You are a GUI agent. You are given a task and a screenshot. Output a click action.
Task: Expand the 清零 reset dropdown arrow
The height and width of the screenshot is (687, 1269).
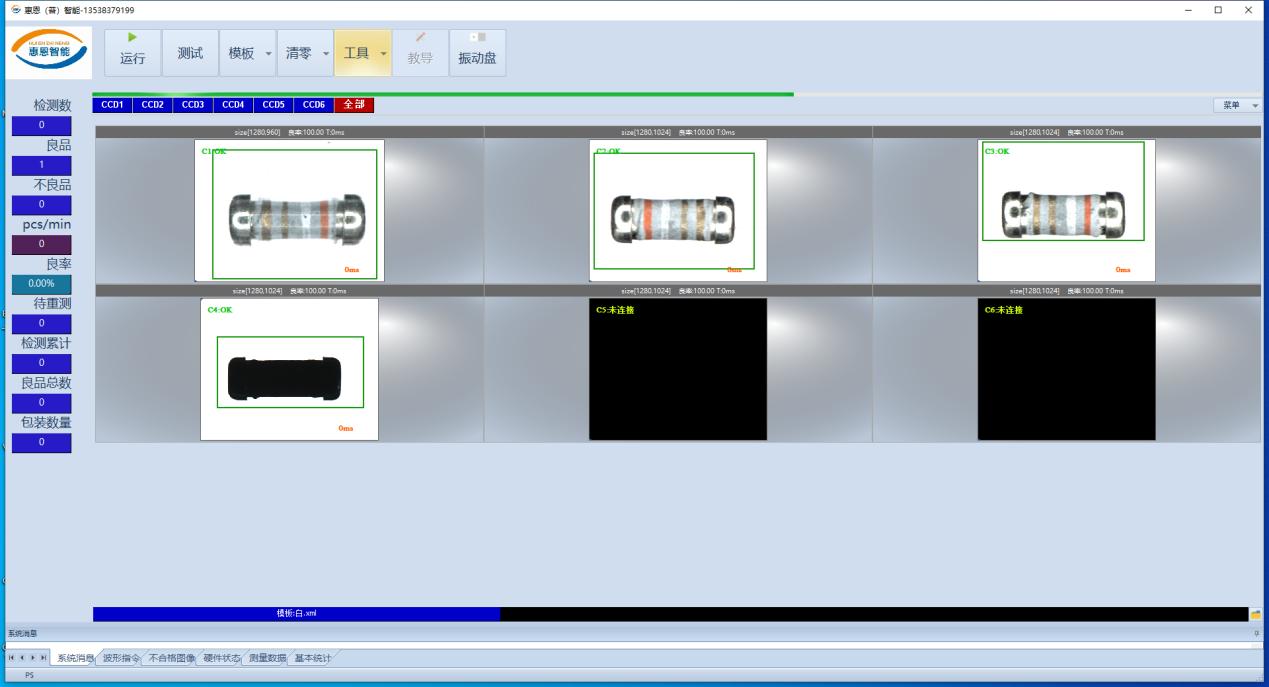tap(325, 54)
